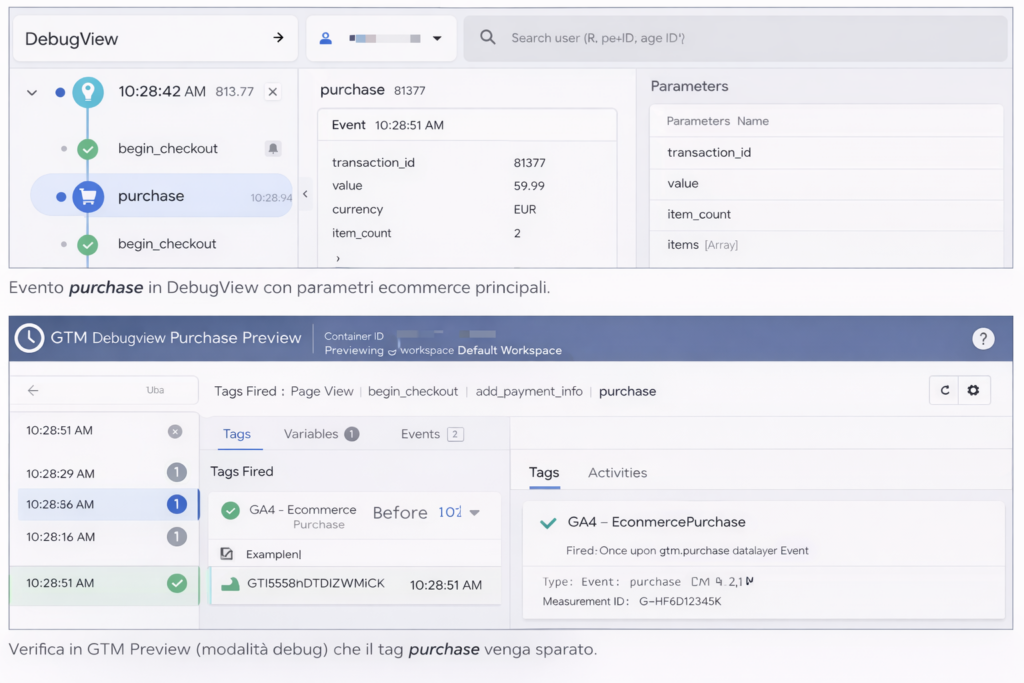Viewport: 1024px width, 683px height.
Task: Collapse the 10:28:42 AM timeline group
Action: 31,92
